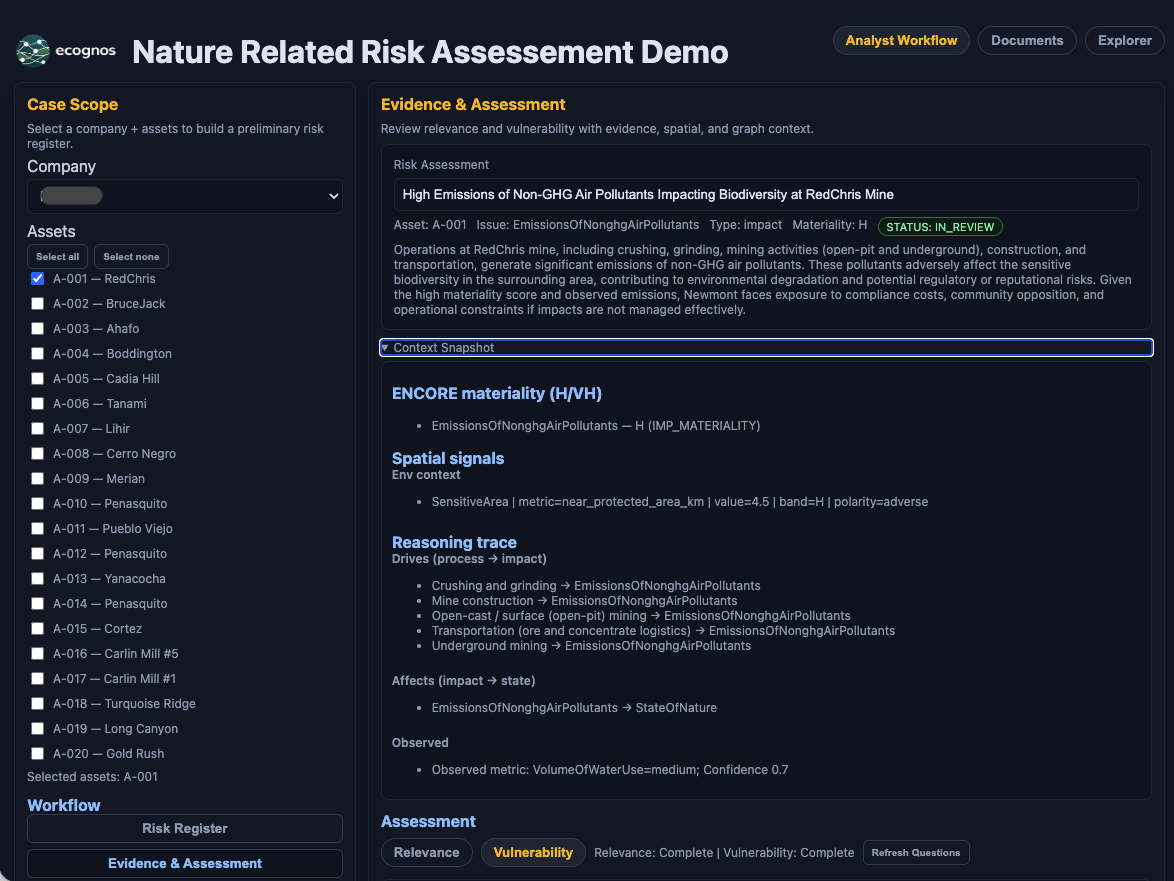1174x881 pixels.
Task: Select the Vulnerability assessment tab
Action: click(533, 853)
